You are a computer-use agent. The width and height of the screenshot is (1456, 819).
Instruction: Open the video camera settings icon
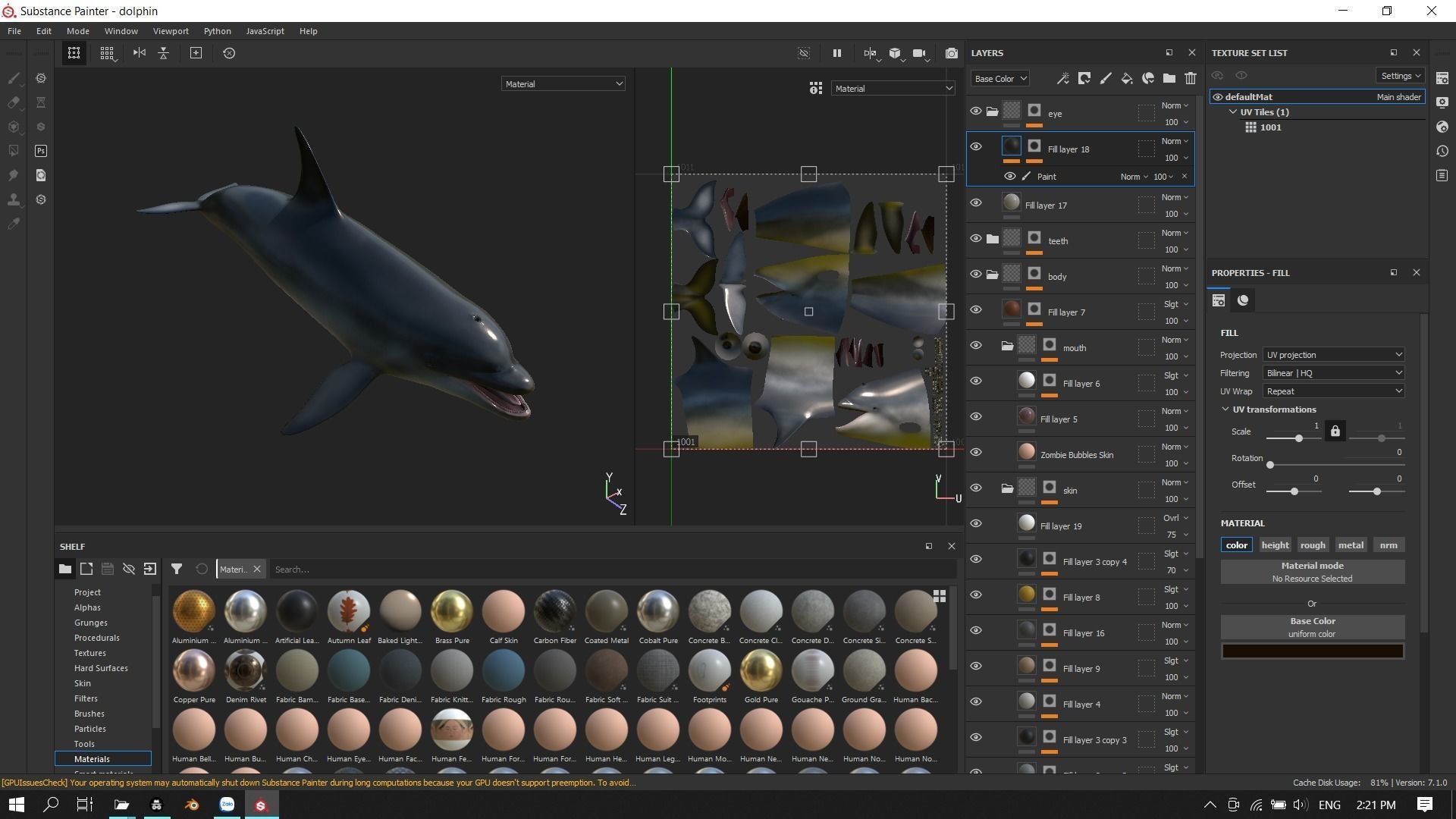tap(919, 53)
